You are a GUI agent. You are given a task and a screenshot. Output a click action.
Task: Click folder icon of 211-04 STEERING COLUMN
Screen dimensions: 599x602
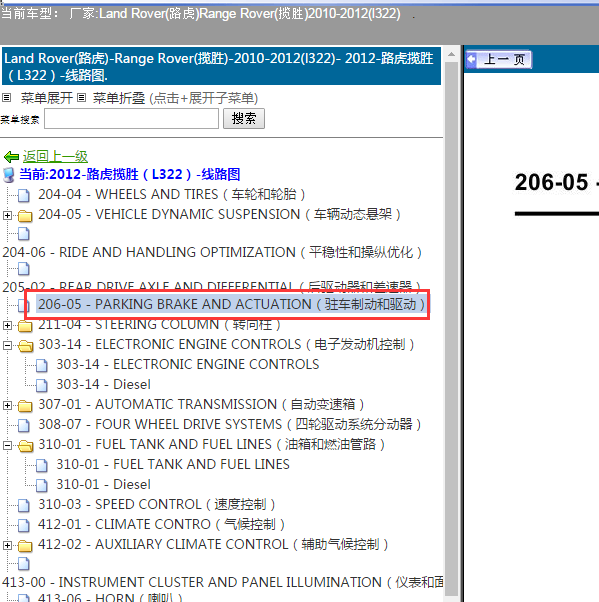click(25, 326)
